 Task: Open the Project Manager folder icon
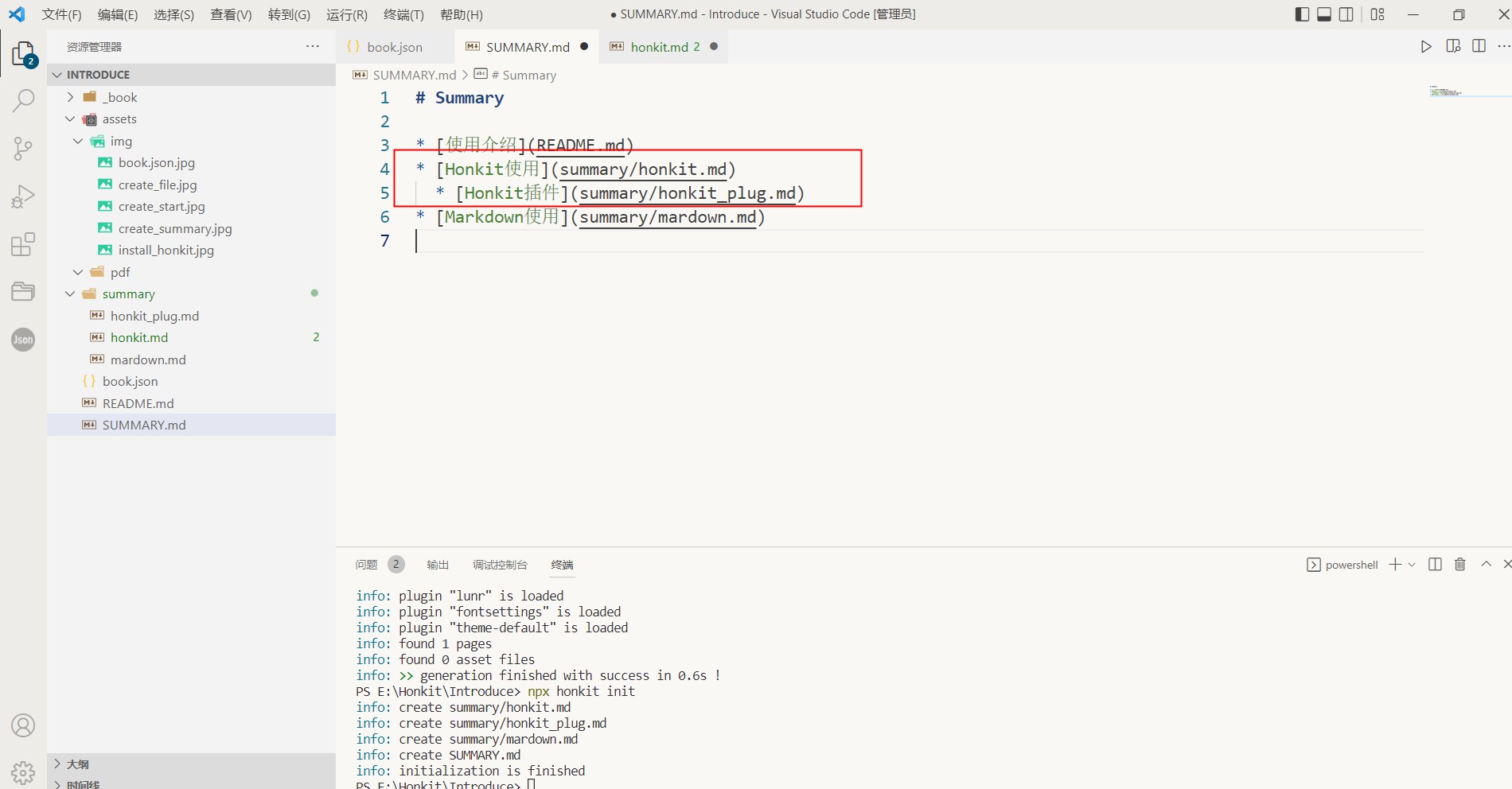pos(23,291)
